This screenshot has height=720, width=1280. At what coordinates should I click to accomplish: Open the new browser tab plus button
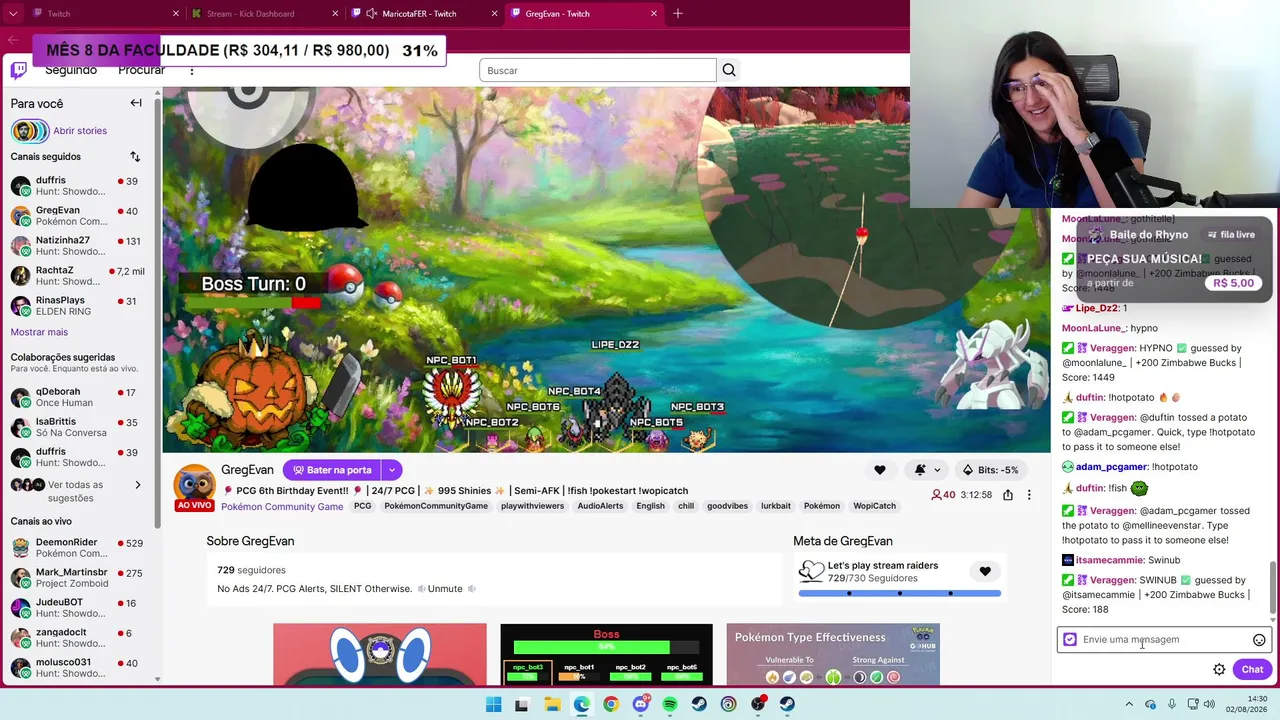pyautogui.click(x=678, y=14)
